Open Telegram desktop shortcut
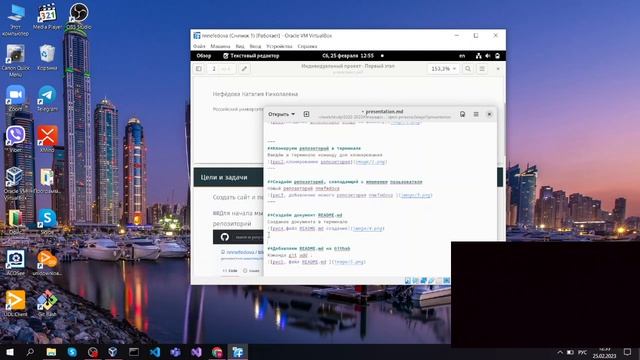Screen dimensions: 640x360 tap(47, 98)
